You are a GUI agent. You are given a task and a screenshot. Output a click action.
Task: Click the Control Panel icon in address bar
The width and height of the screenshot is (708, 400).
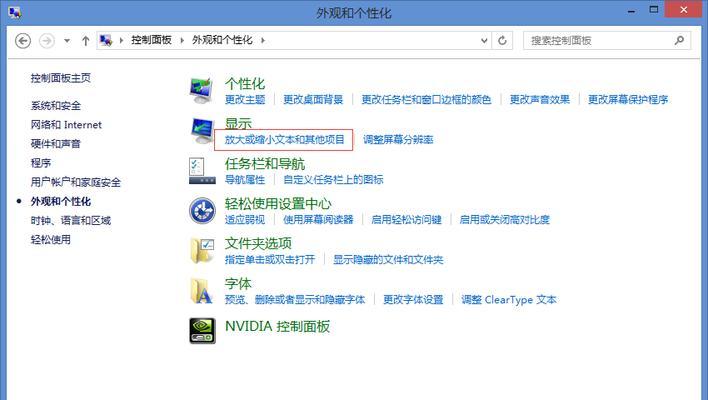106,41
